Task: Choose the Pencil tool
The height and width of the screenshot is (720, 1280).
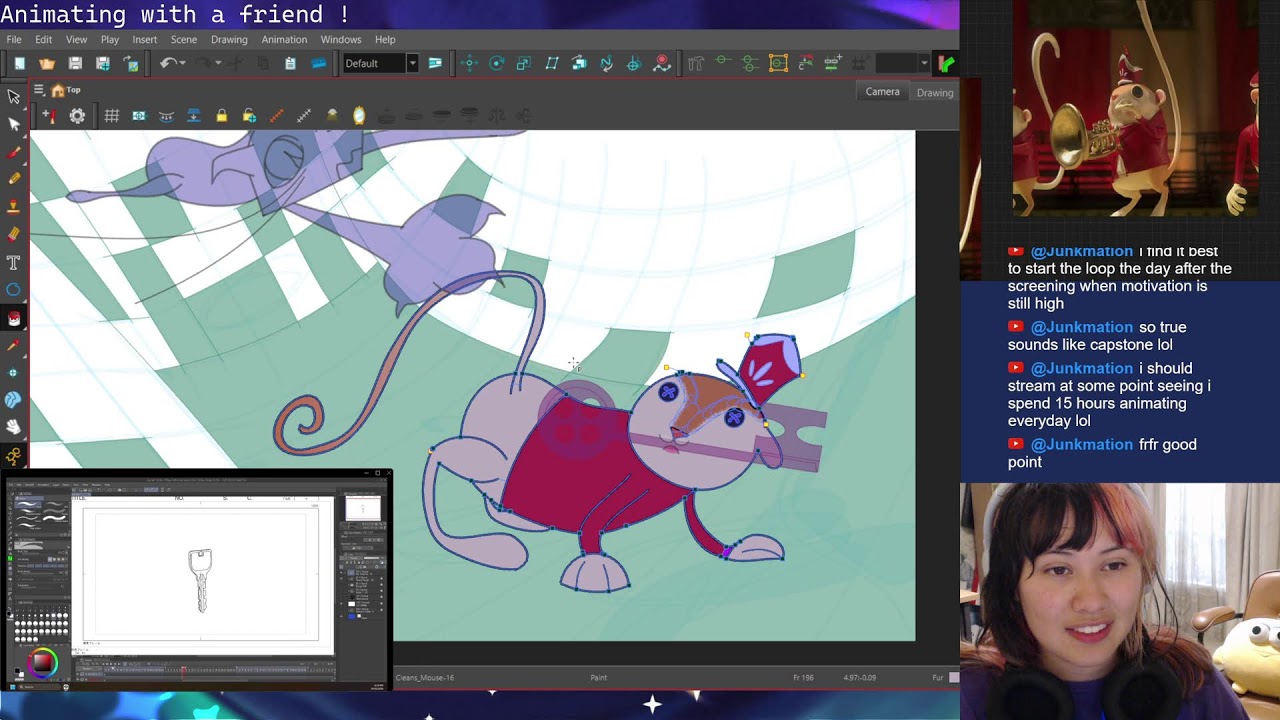Action: [x=14, y=179]
